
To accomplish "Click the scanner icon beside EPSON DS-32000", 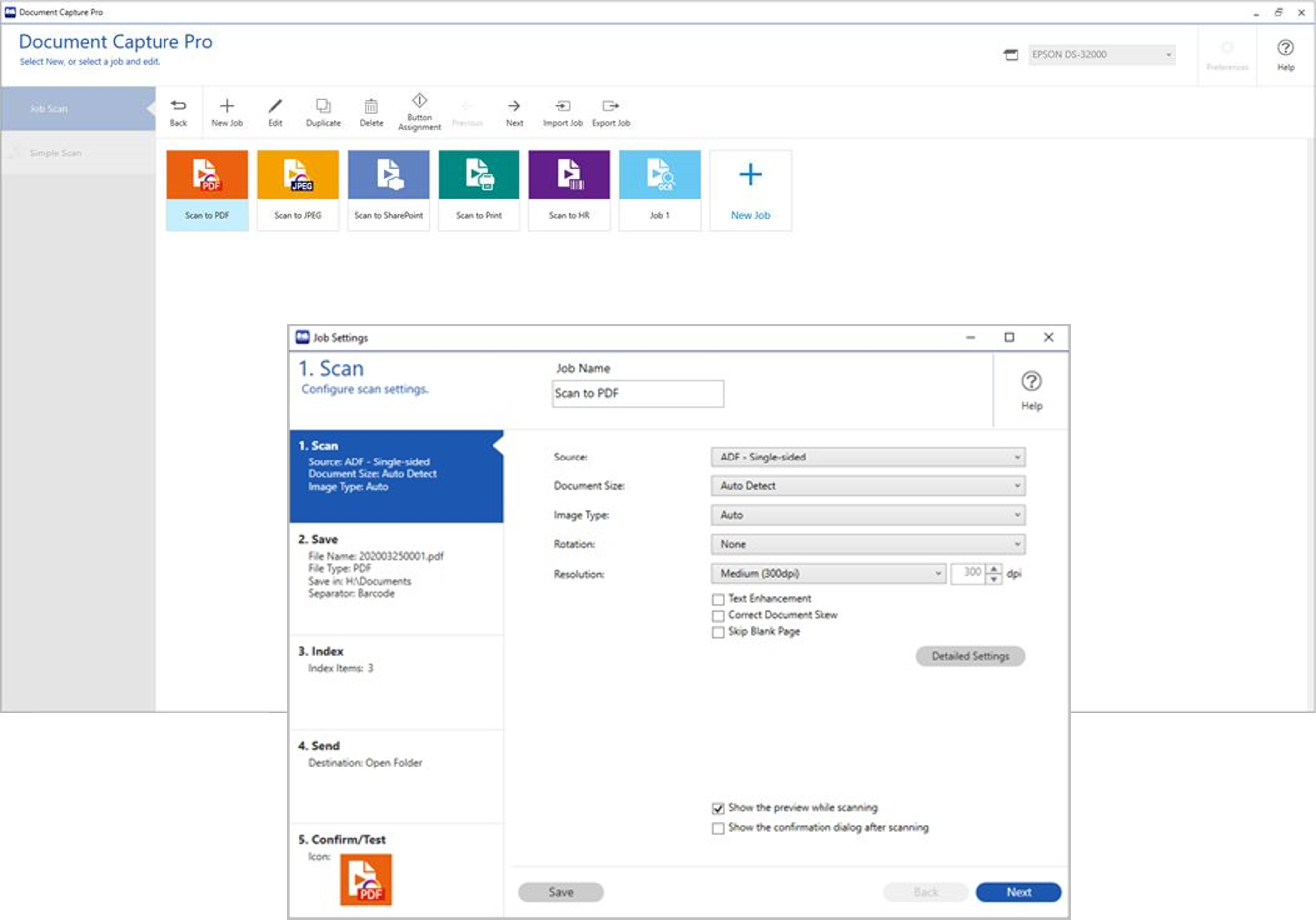I will coord(1011,55).
